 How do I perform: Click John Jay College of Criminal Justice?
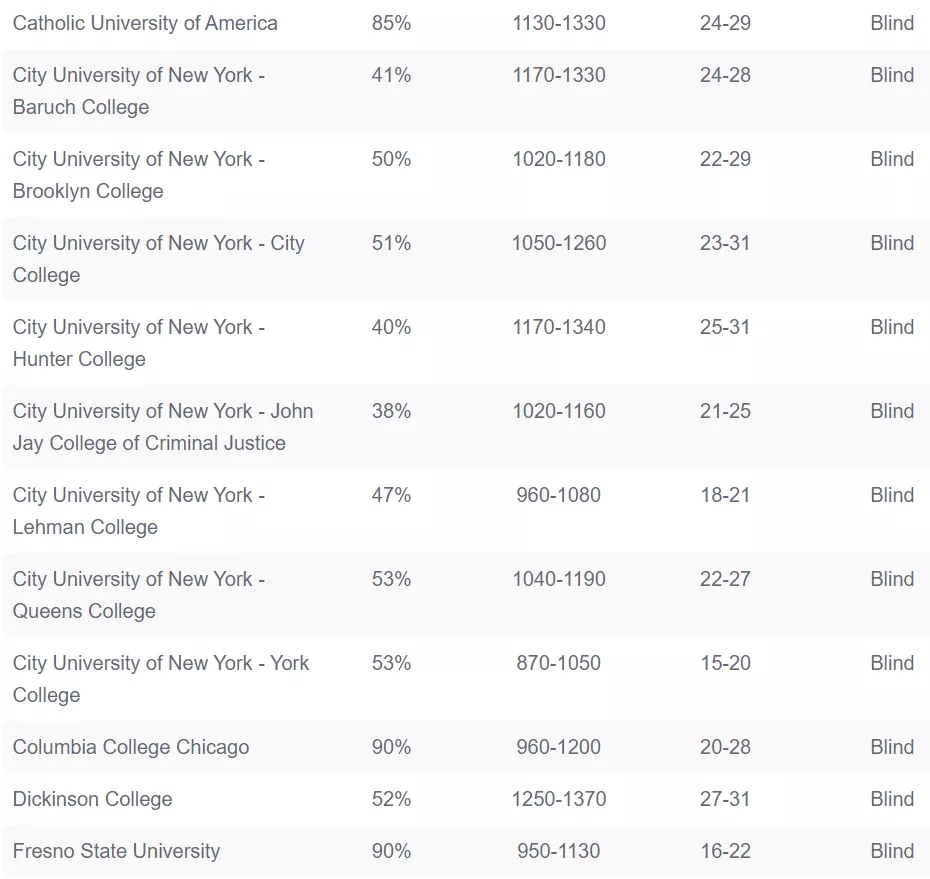pyautogui.click(x=163, y=427)
